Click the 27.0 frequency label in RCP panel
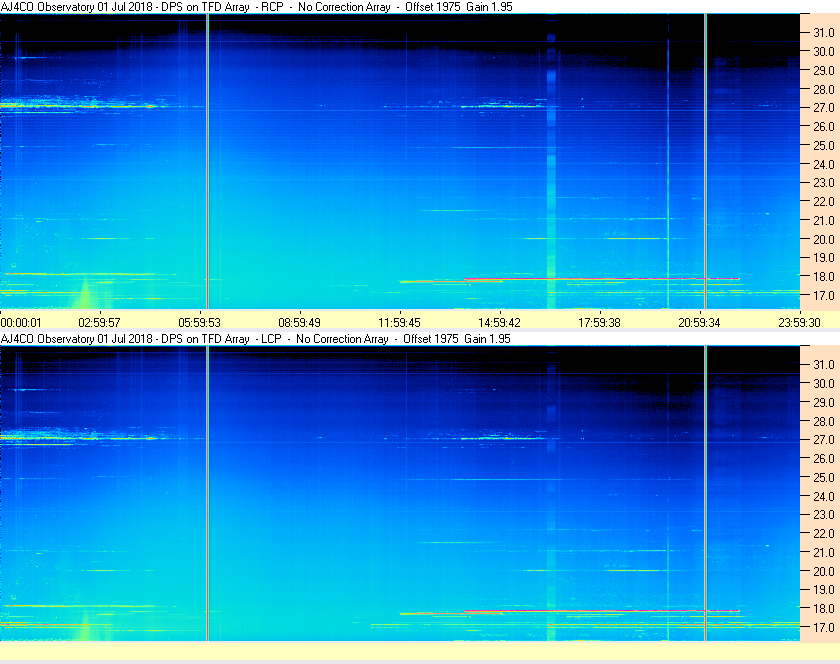Image resolution: width=840 pixels, height=664 pixels. 824,108
